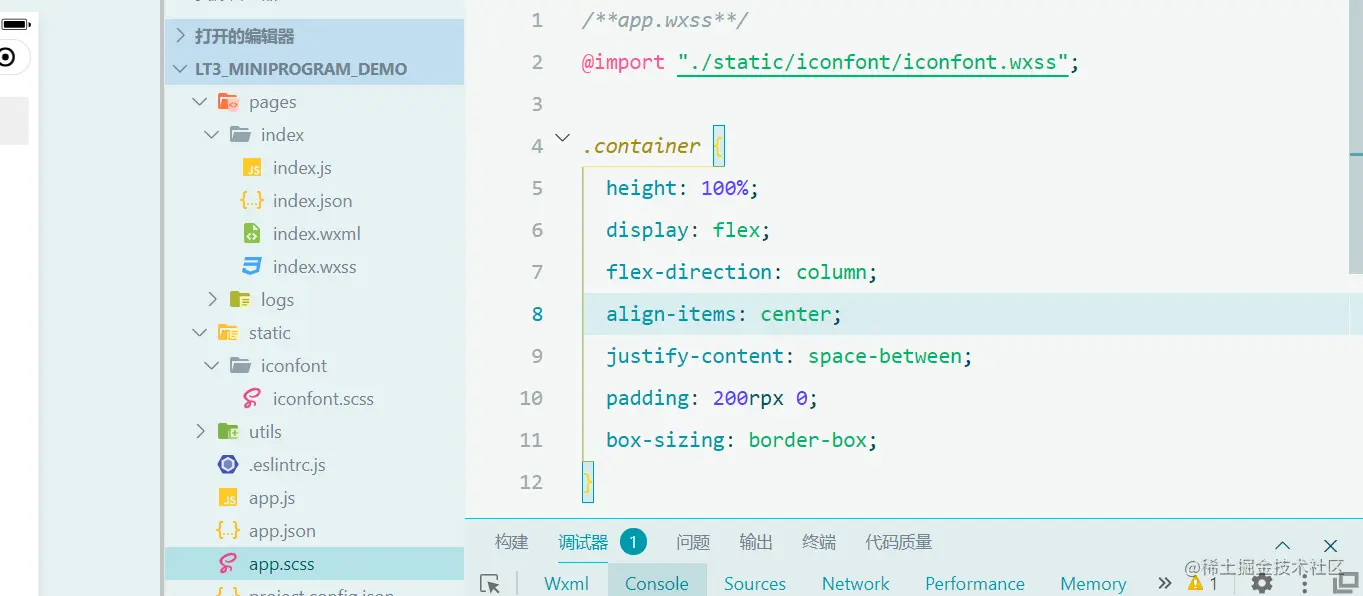Activate the element inspector cursor icon
Image resolution: width=1363 pixels, height=596 pixels.
pos(490,583)
